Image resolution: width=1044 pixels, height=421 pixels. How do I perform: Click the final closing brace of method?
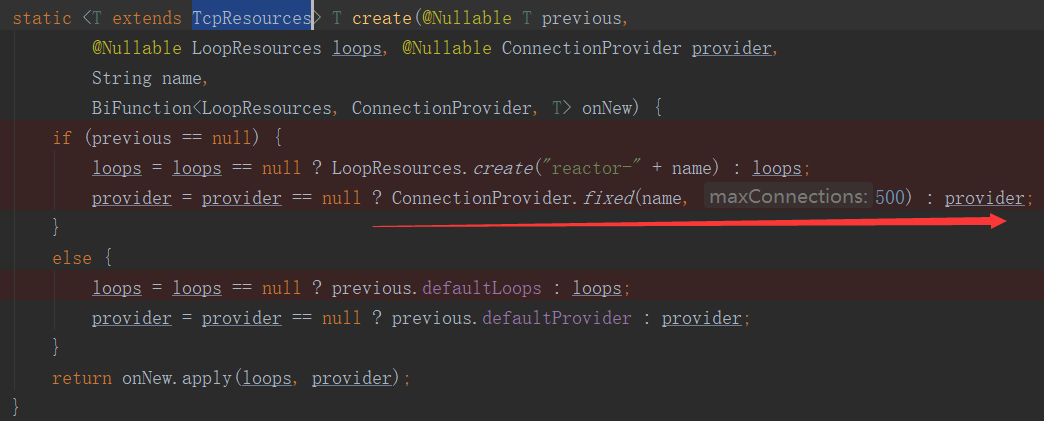(x=17, y=407)
